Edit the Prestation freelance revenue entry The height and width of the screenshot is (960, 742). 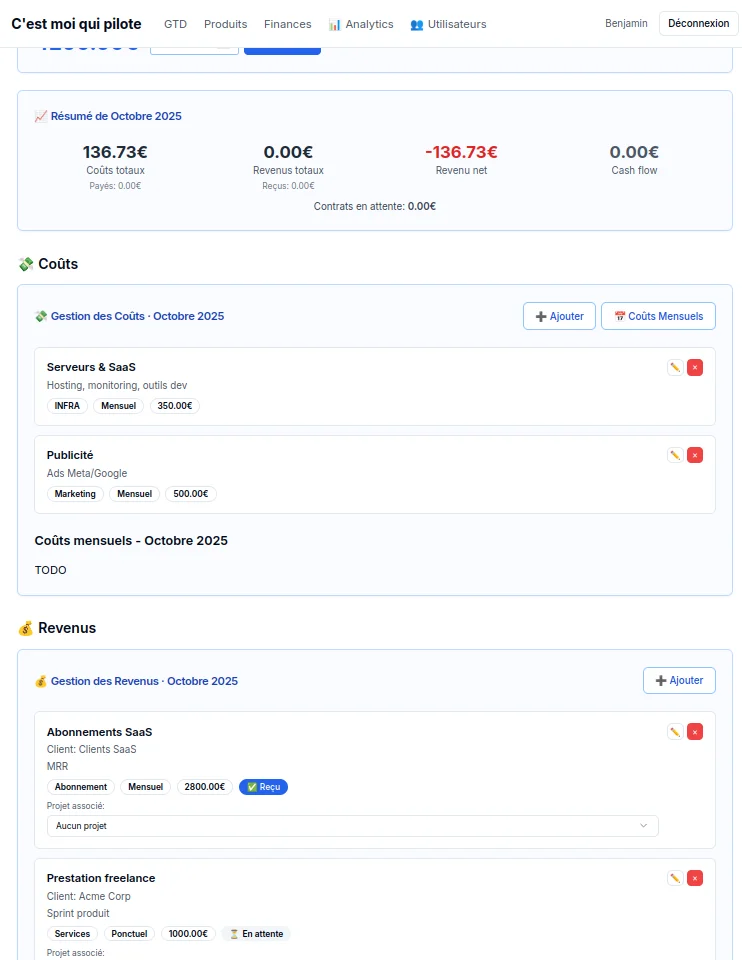pos(675,878)
